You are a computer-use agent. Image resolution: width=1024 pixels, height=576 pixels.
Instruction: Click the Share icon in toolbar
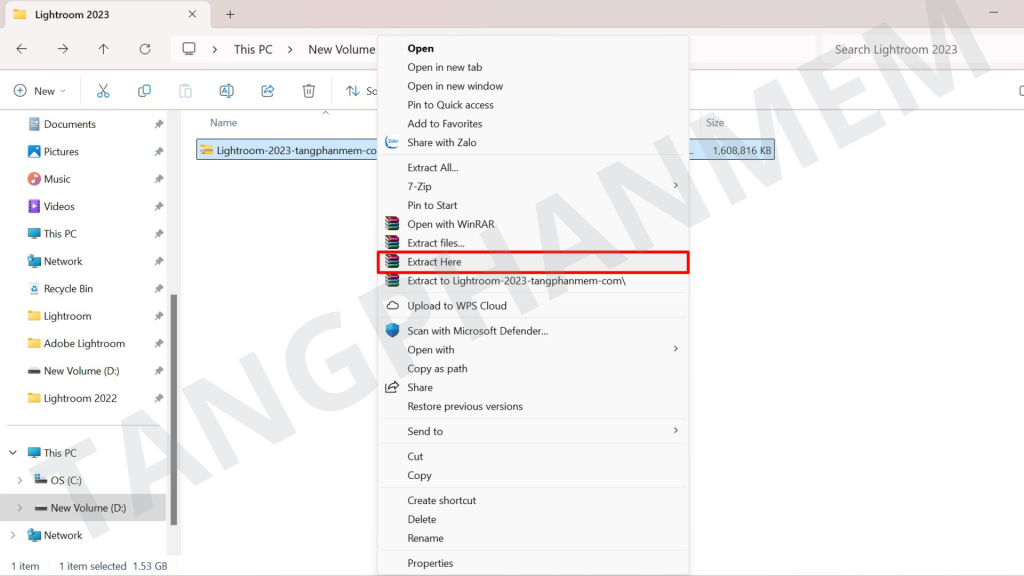point(268,91)
